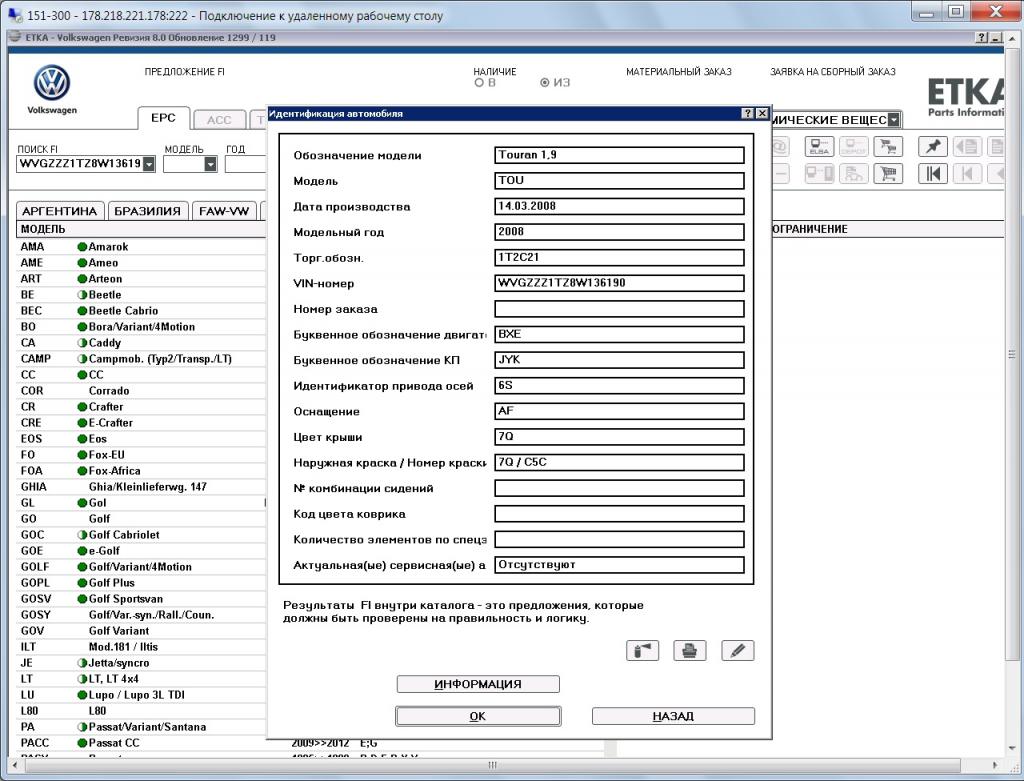Switch to the ACC tab

219,120
